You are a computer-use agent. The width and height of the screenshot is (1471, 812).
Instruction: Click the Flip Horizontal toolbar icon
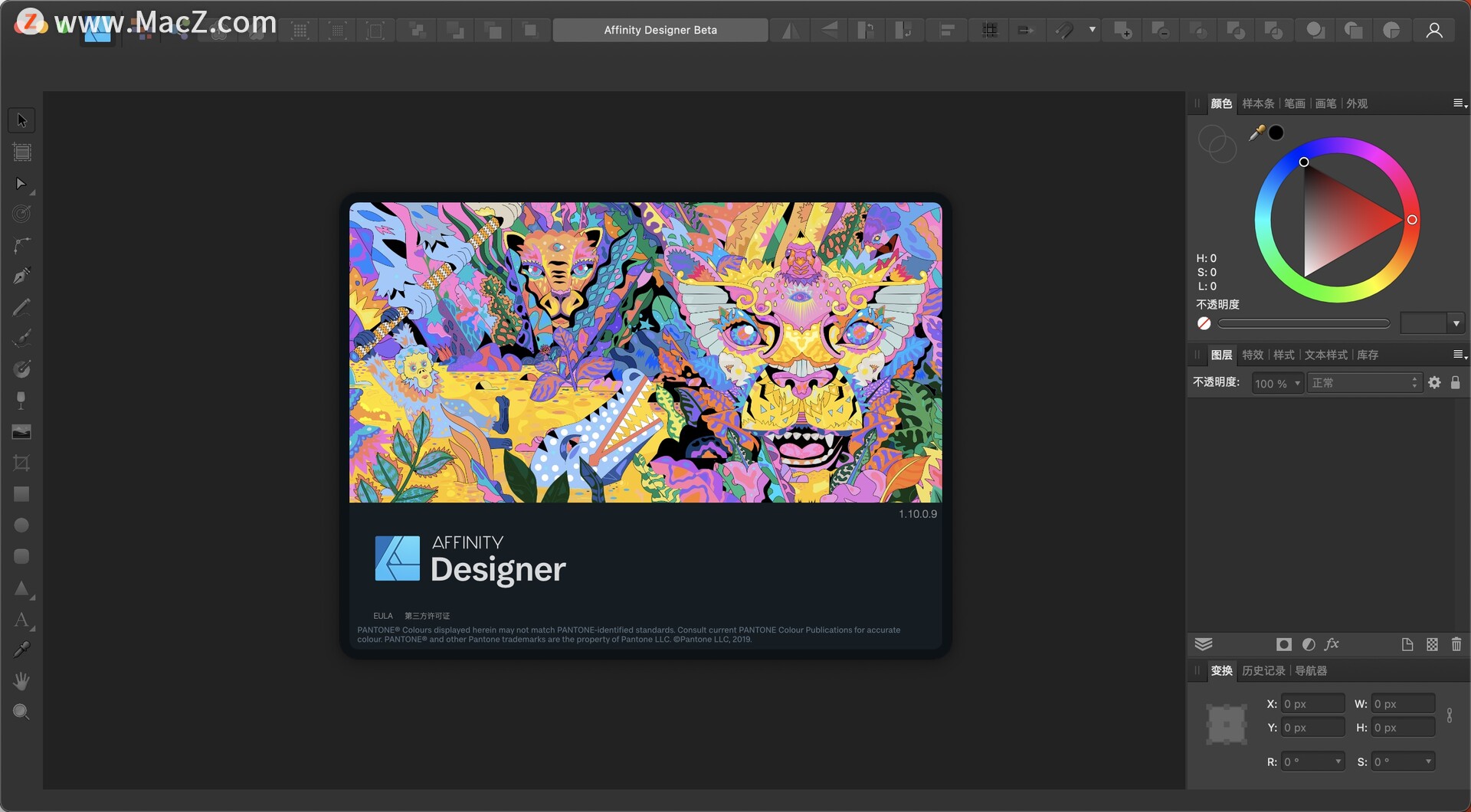click(x=791, y=31)
